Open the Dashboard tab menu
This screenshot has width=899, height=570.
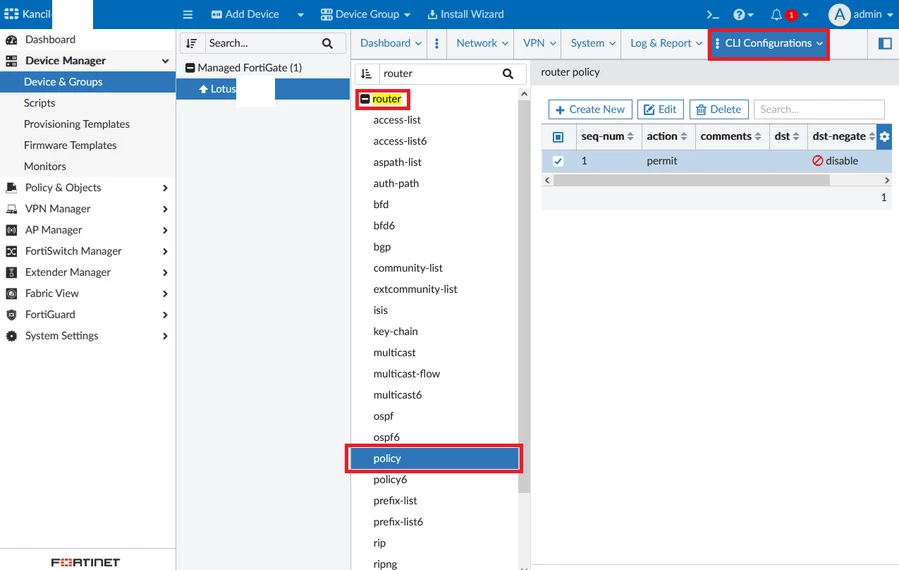[x=391, y=43]
